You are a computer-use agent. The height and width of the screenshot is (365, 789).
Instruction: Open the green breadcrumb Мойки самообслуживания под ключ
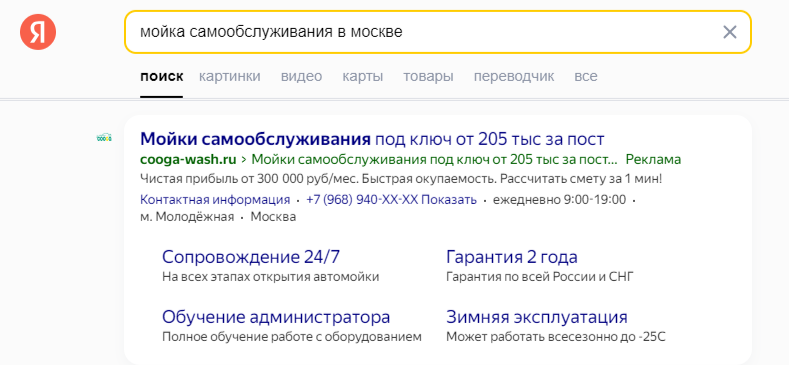point(434,160)
